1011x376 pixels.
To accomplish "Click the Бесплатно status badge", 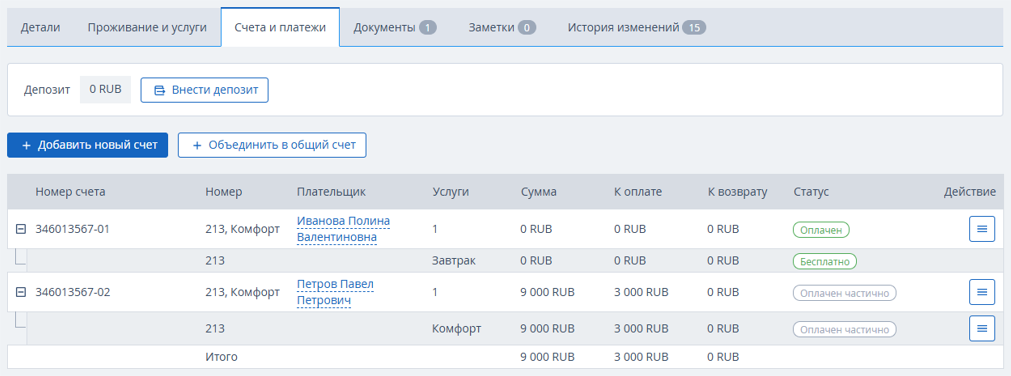I will tap(825, 261).
